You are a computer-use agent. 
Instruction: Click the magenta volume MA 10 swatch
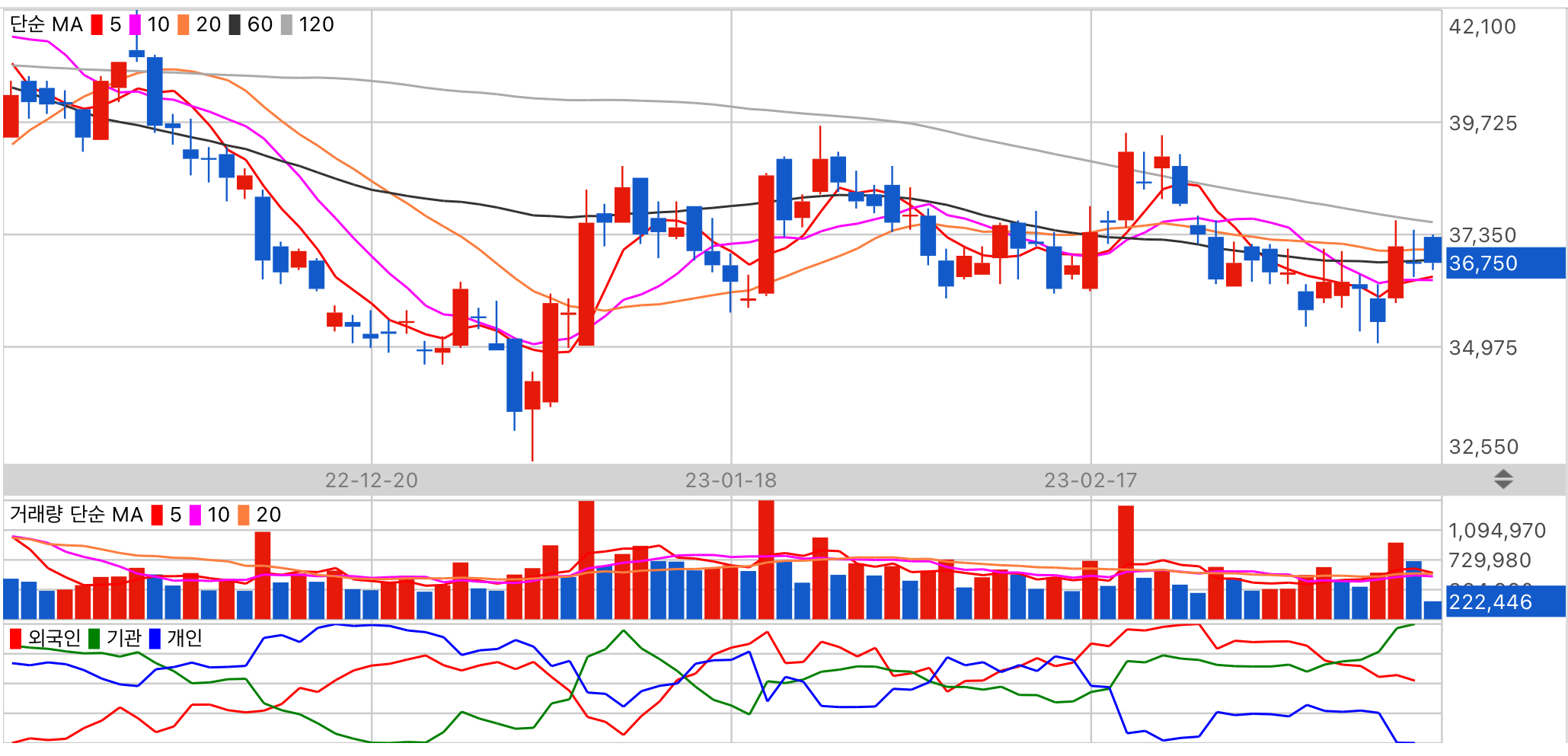(x=195, y=515)
